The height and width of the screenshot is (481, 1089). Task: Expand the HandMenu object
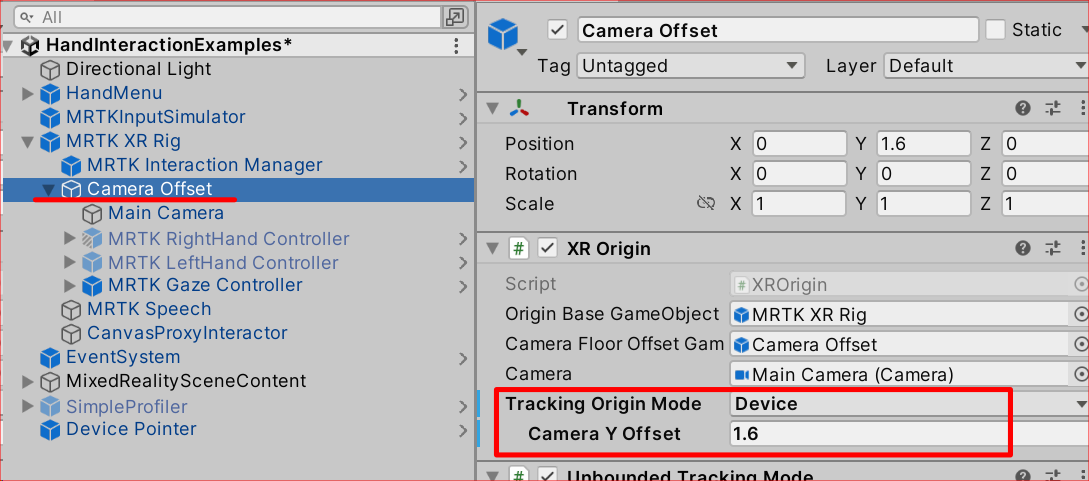tap(28, 93)
